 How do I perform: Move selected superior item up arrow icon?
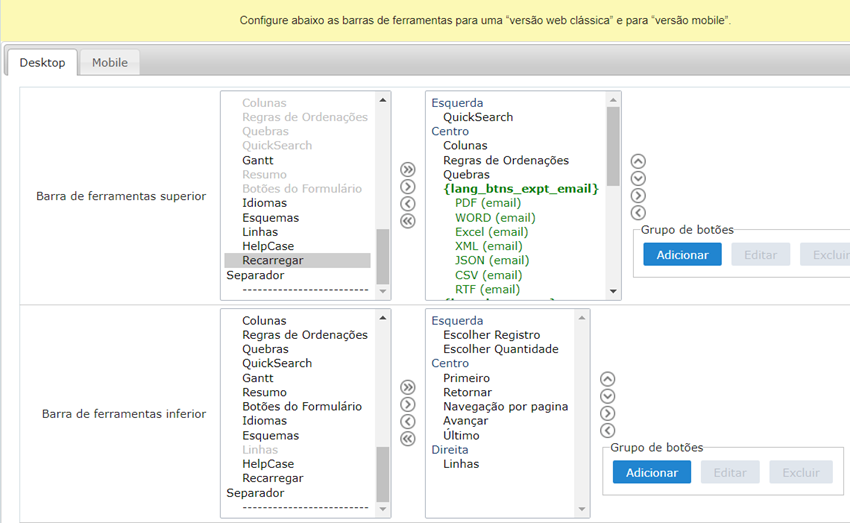point(639,161)
